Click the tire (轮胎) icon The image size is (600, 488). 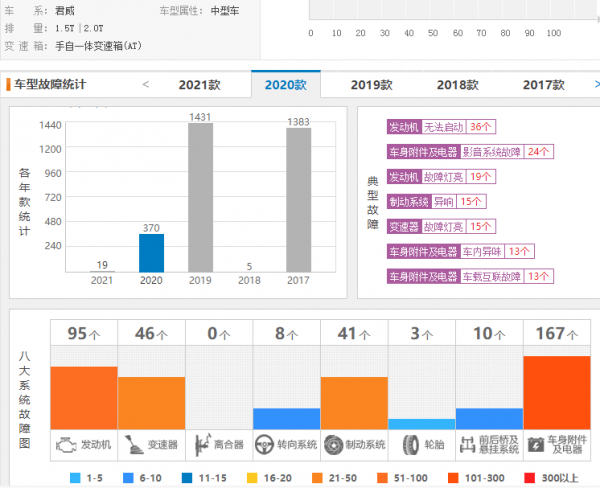coord(405,443)
